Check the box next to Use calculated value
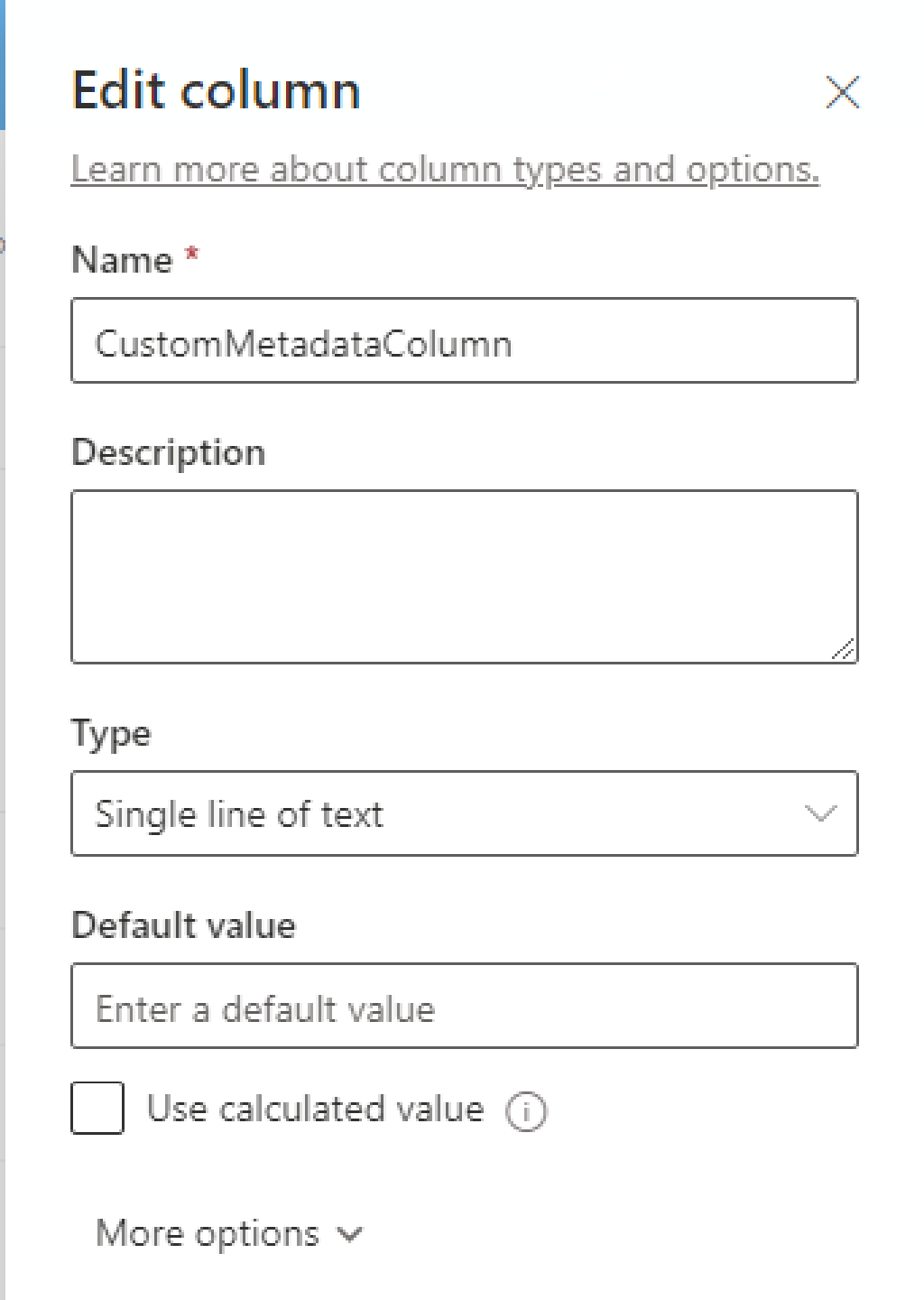 tap(97, 1110)
